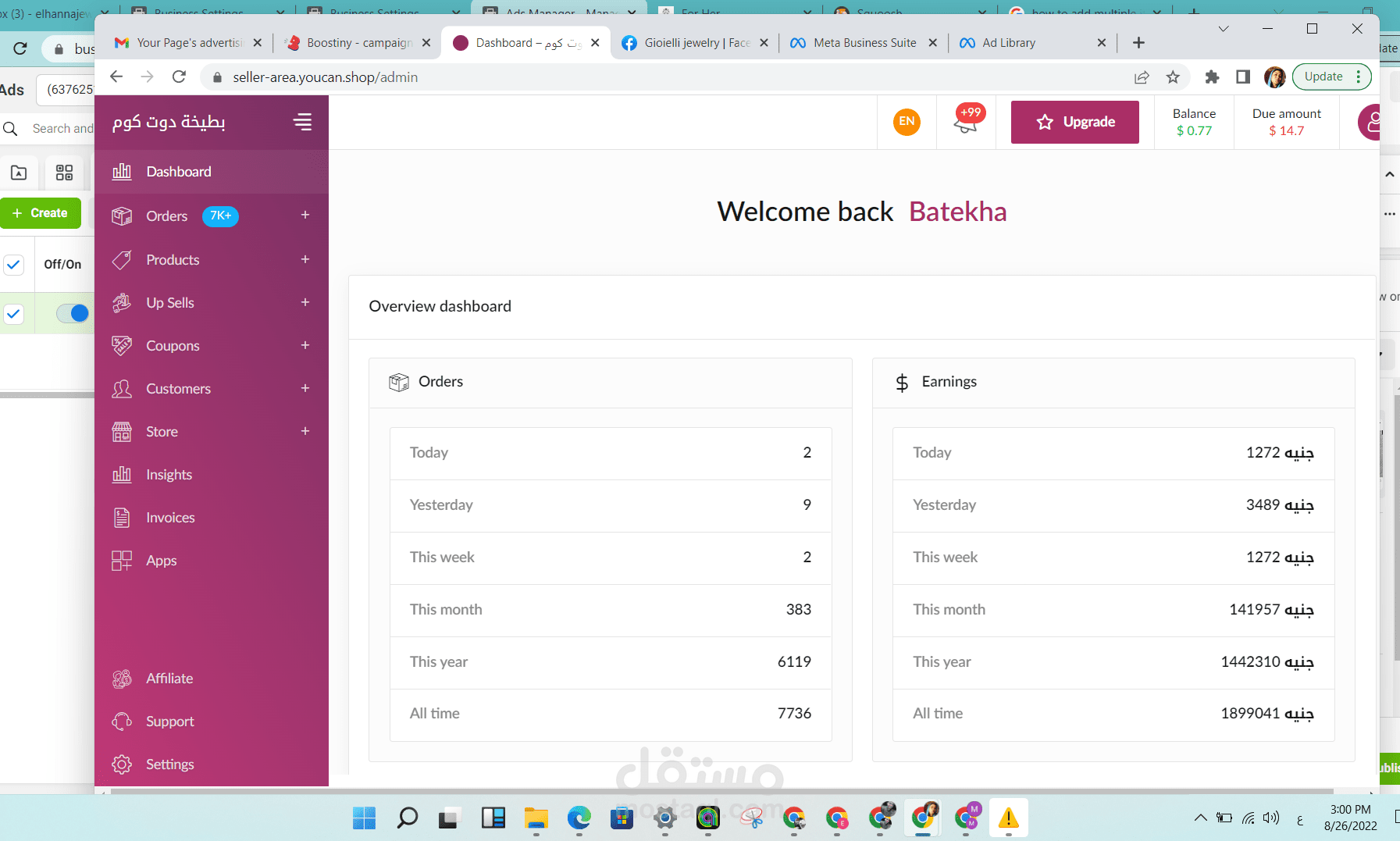Open the user profile avatar in header
1400x841 pixels.
(x=1370, y=122)
